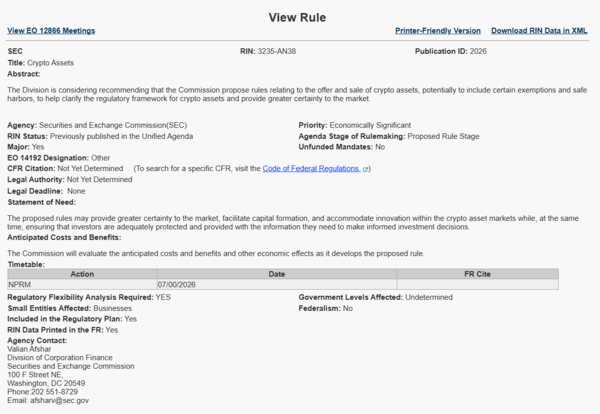The height and width of the screenshot is (414, 600).
Task: Click Small Entities Affected value Businesses
Action: point(112,308)
